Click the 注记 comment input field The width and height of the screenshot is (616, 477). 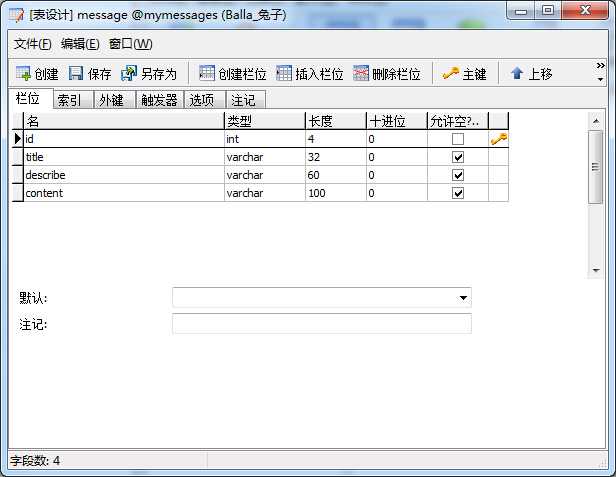click(x=322, y=324)
